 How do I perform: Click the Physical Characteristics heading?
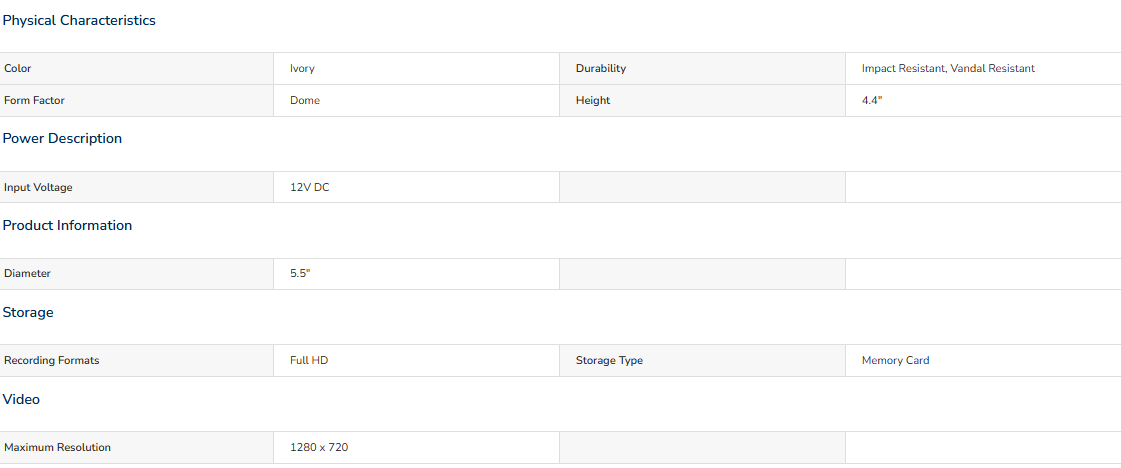(x=79, y=21)
